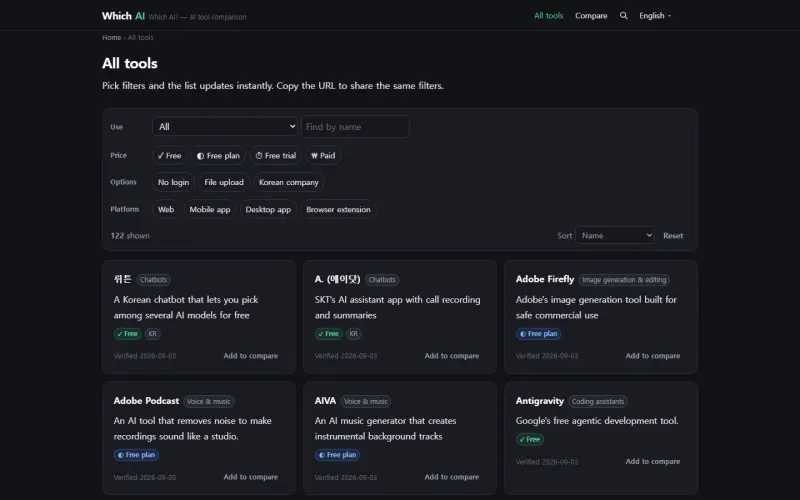Click Voice & music tag on AIVA card
800x500 pixels.
click(366, 402)
